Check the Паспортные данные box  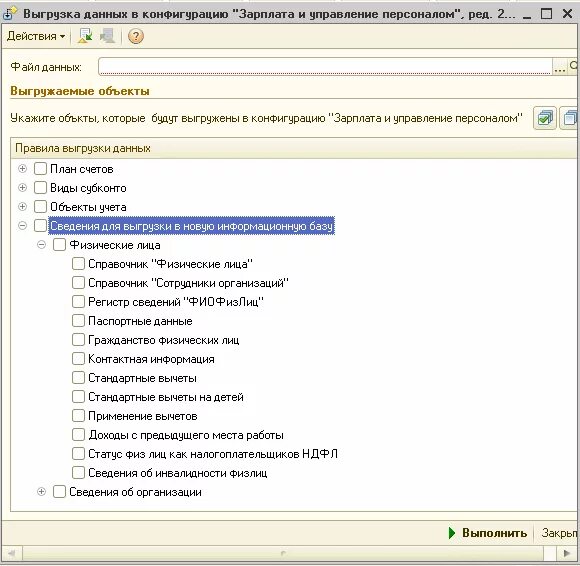click(78, 321)
